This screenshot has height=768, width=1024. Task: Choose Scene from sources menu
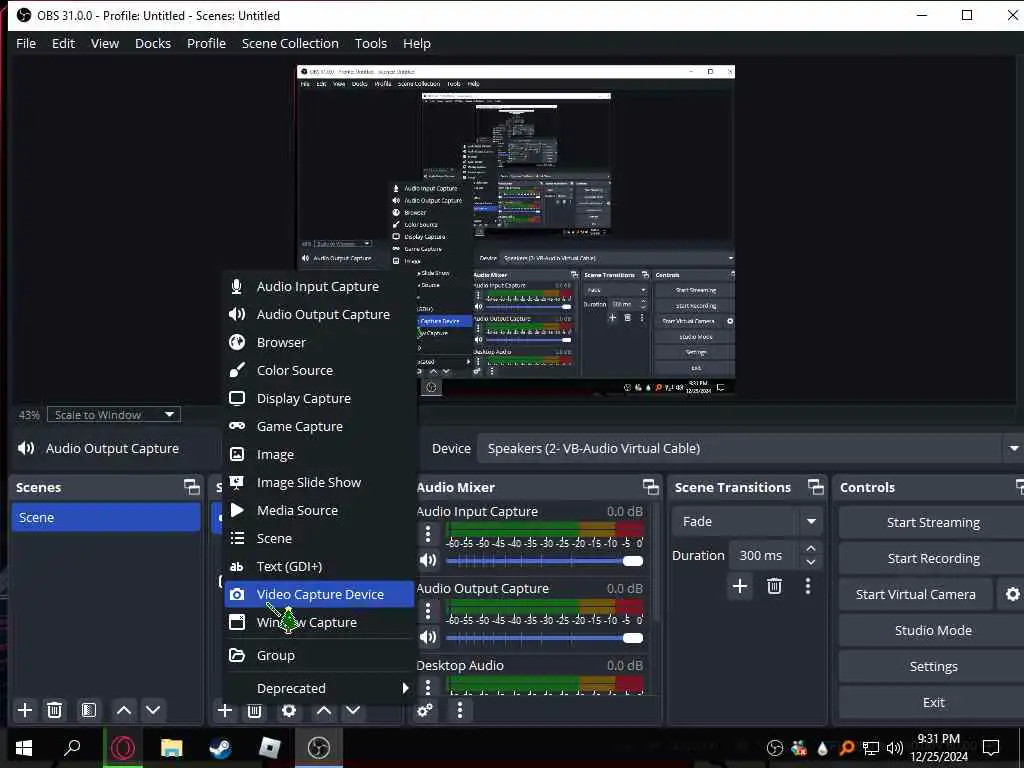[x=319, y=539]
